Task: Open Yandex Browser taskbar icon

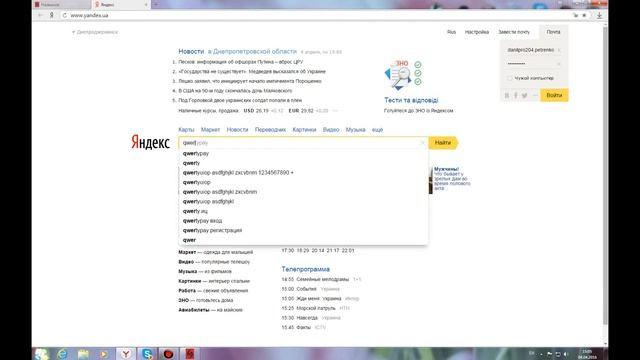Action: pyautogui.click(x=126, y=354)
